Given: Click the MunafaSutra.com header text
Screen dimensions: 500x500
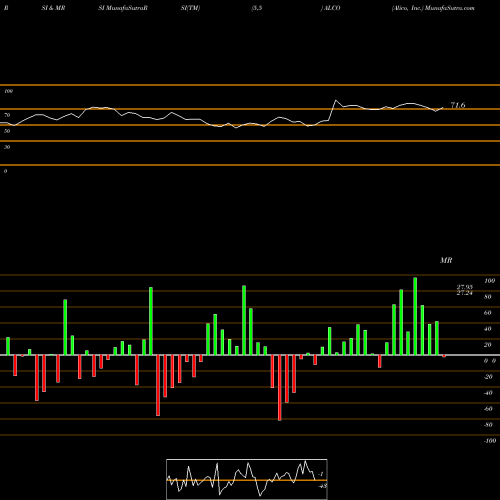Looking at the screenshot, I should (x=450, y=8).
